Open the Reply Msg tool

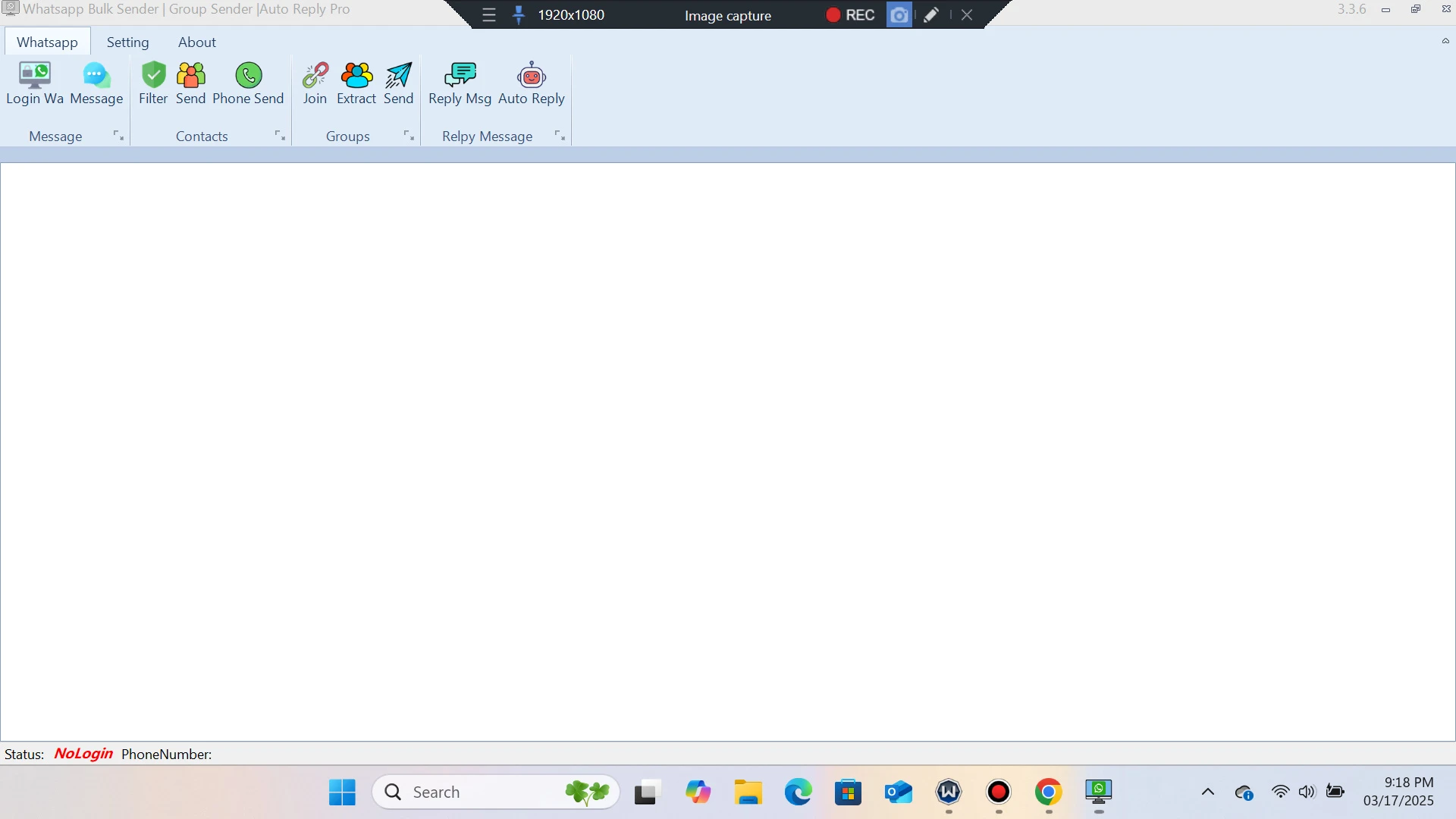tap(460, 83)
